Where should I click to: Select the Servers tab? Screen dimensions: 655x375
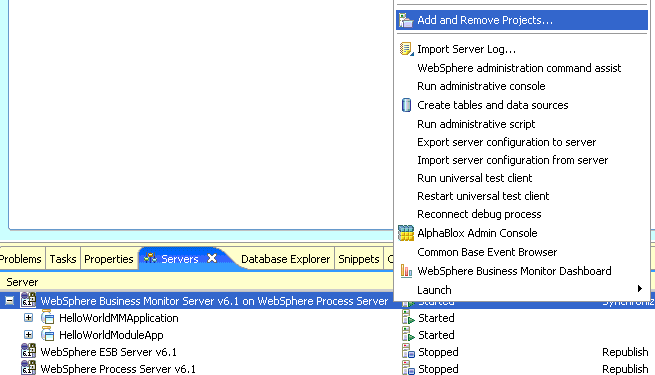click(180, 259)
